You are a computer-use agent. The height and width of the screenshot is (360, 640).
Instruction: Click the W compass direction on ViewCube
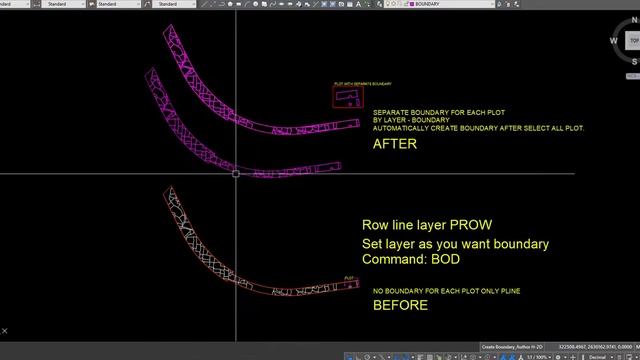(x=613, y=40)
